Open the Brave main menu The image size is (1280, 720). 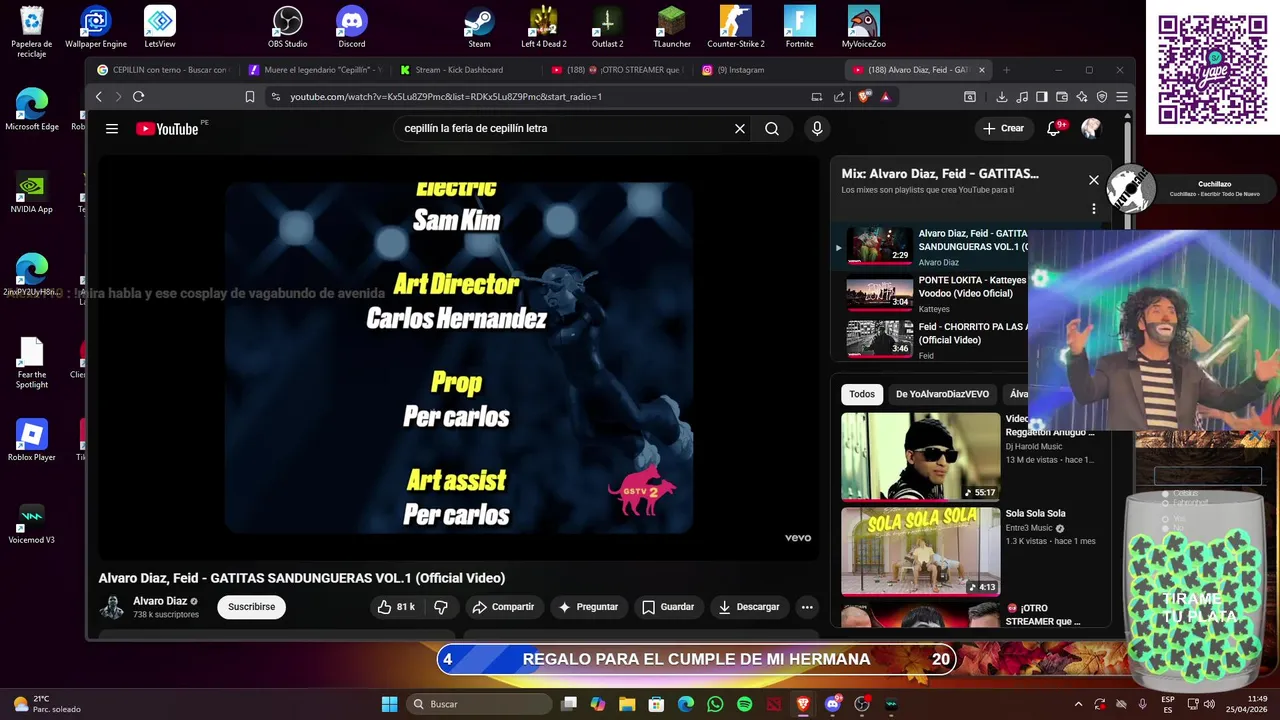1122,97
